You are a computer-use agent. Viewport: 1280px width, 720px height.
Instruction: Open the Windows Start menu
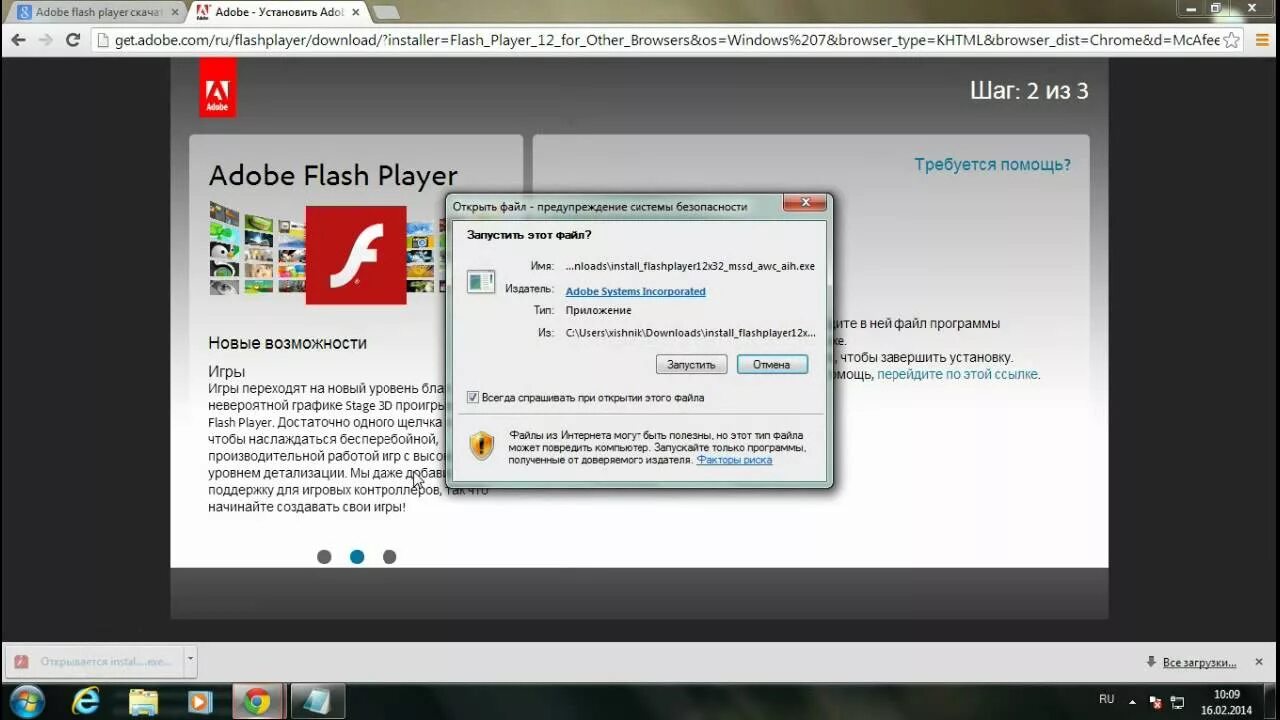(26, 701)
